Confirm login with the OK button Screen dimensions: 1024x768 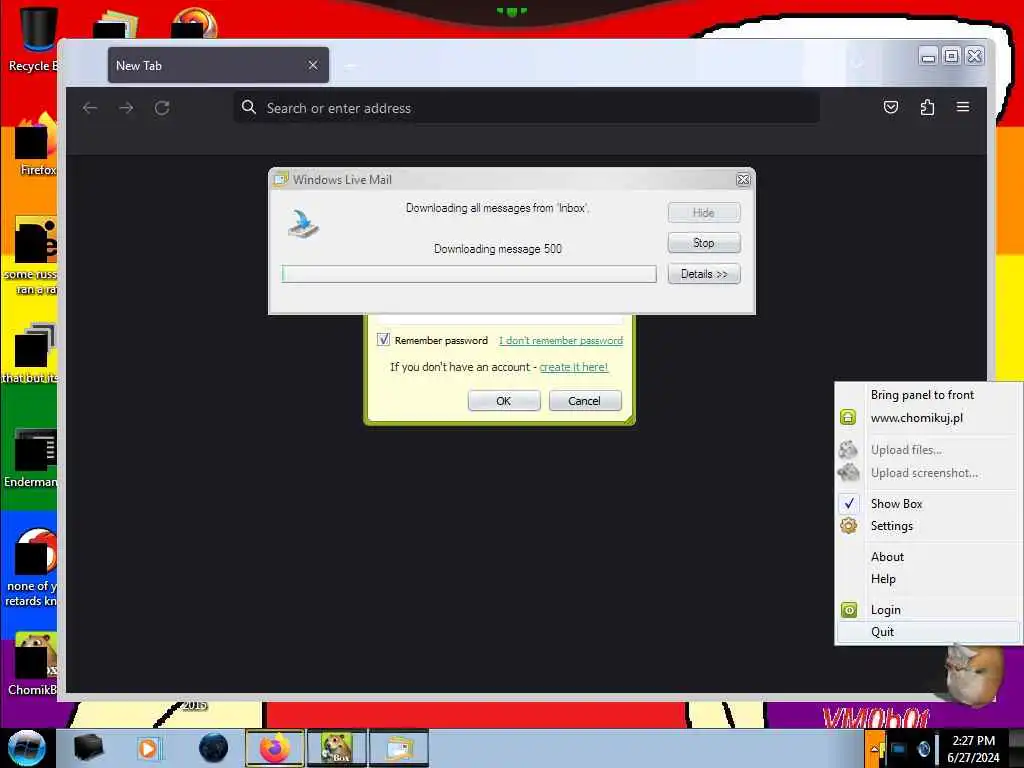coord(504,401)
